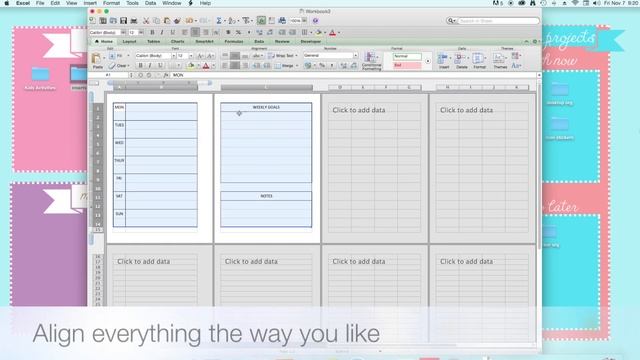Open the File menu in menu bar

[40, 3]
